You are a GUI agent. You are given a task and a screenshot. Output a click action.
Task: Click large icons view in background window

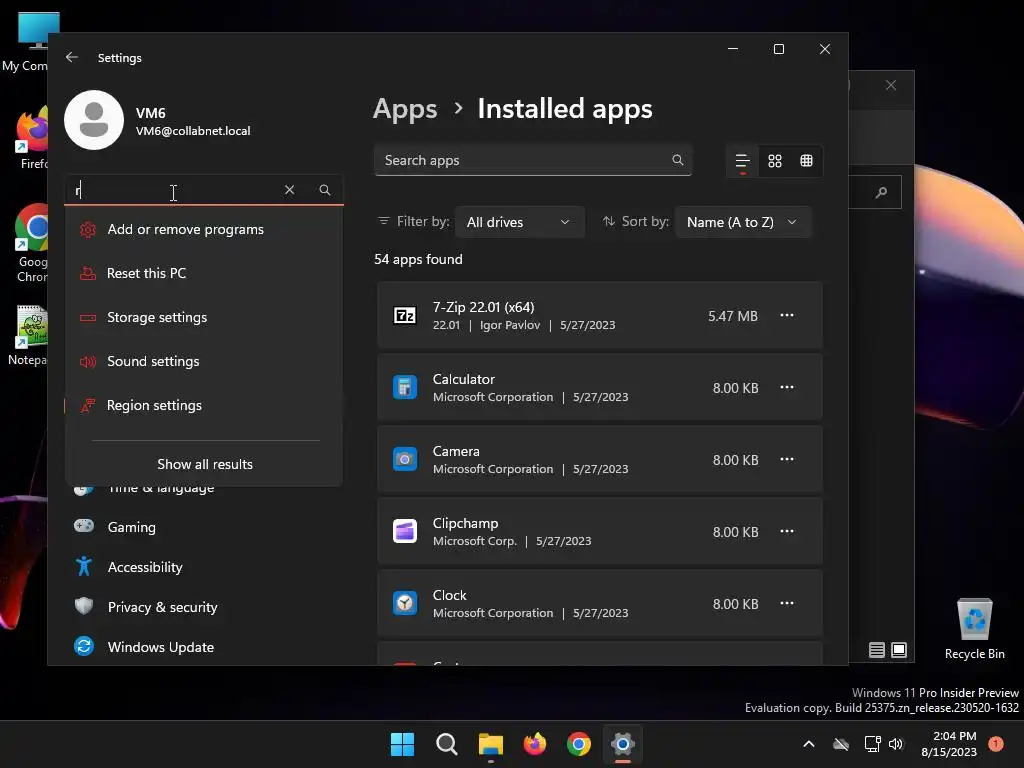click(x=899, y=650)
